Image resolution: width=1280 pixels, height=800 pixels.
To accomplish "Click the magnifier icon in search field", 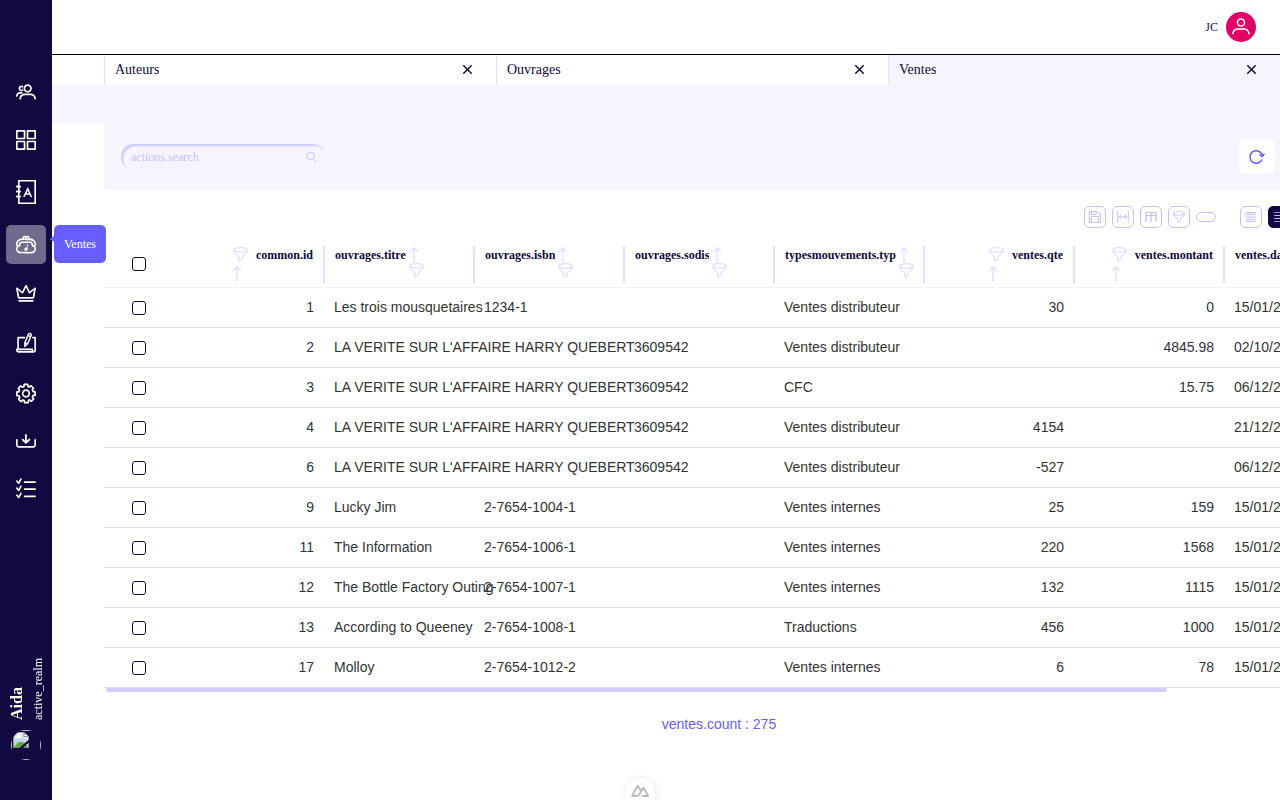I will pyautogui.click(x=311, y=157).
